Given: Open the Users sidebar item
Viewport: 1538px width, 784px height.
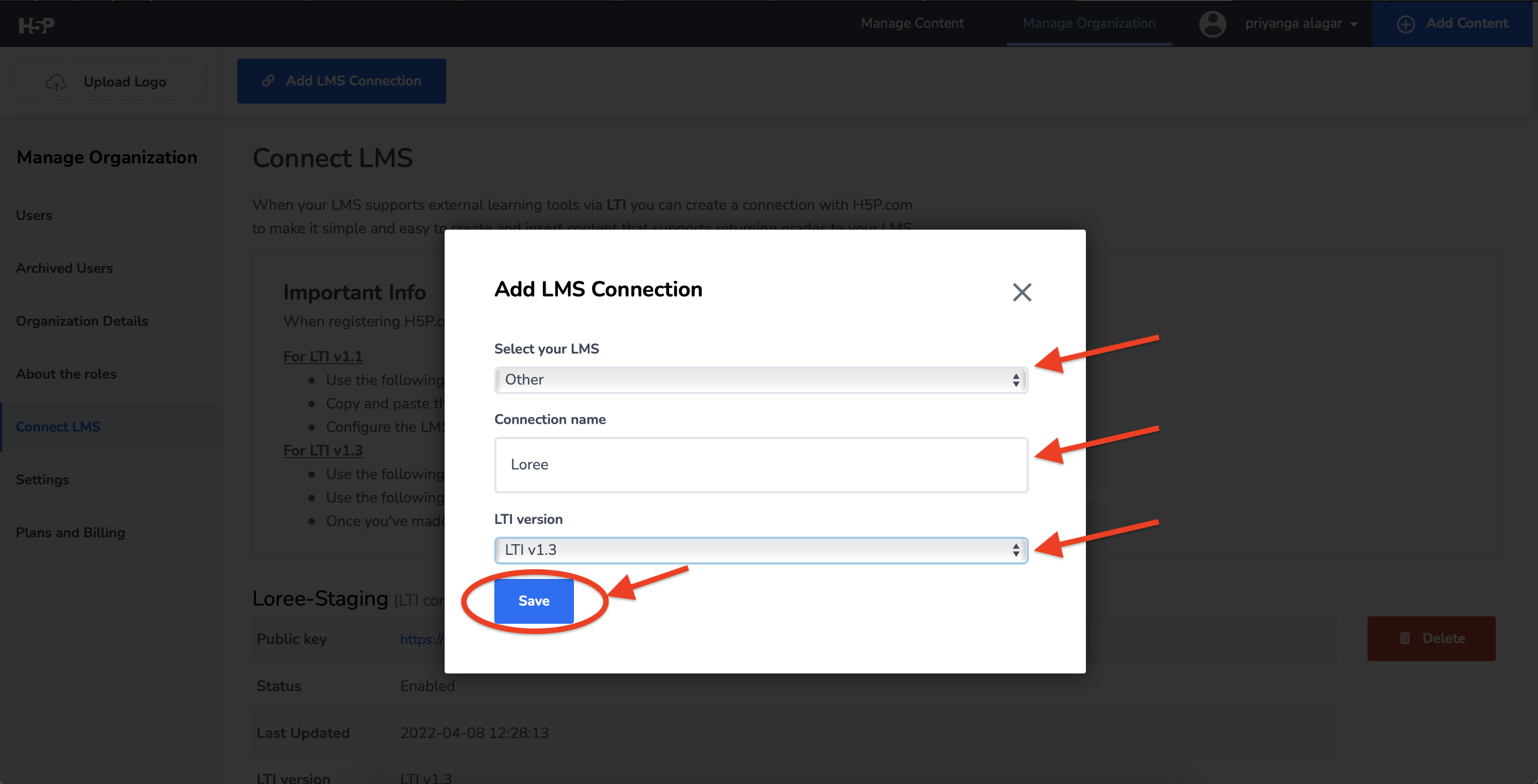Looking at the screenshot, I should tap(34, 215).
